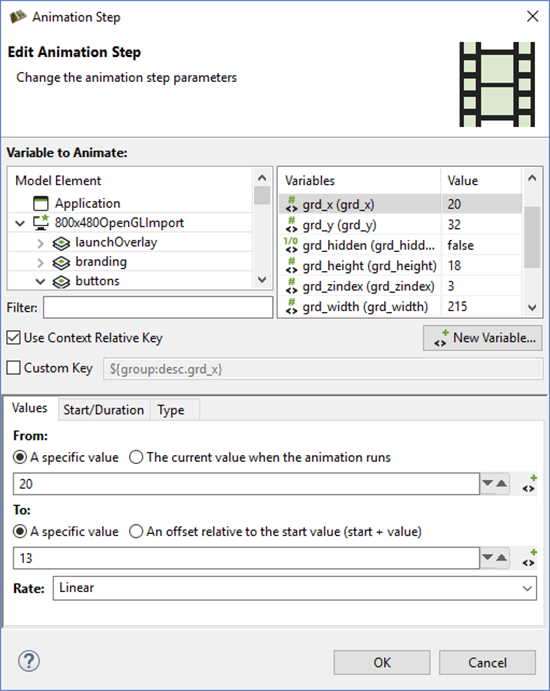Click the Application window icon in tree

coord(41,203)
